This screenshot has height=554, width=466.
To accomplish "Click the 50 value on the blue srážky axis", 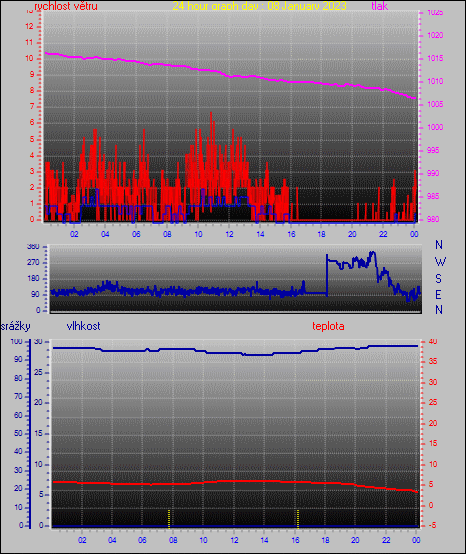I will [x=18, y=434].
